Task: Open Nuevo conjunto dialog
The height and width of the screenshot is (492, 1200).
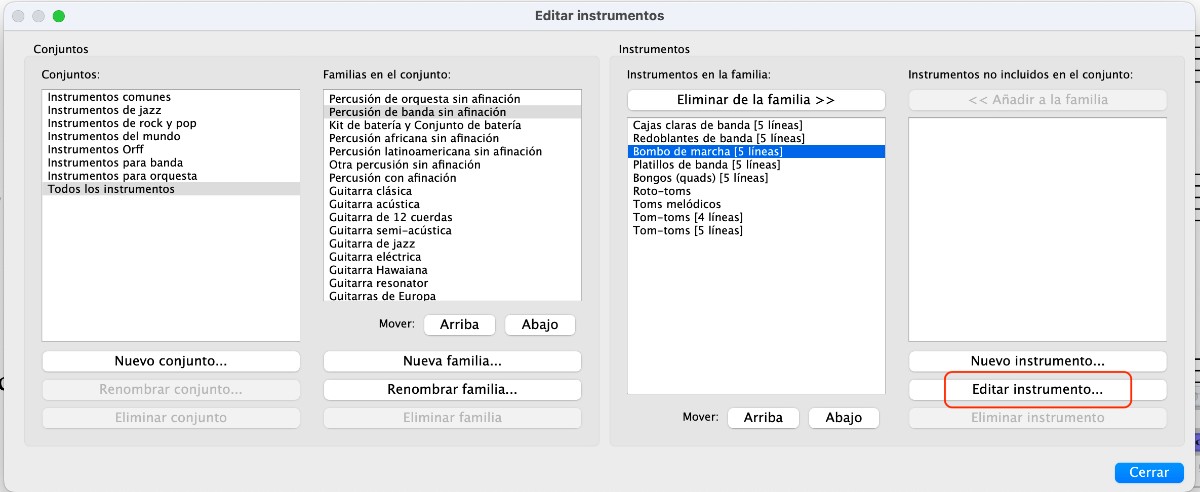Action: pyautogui.click(x=171, y=360)
